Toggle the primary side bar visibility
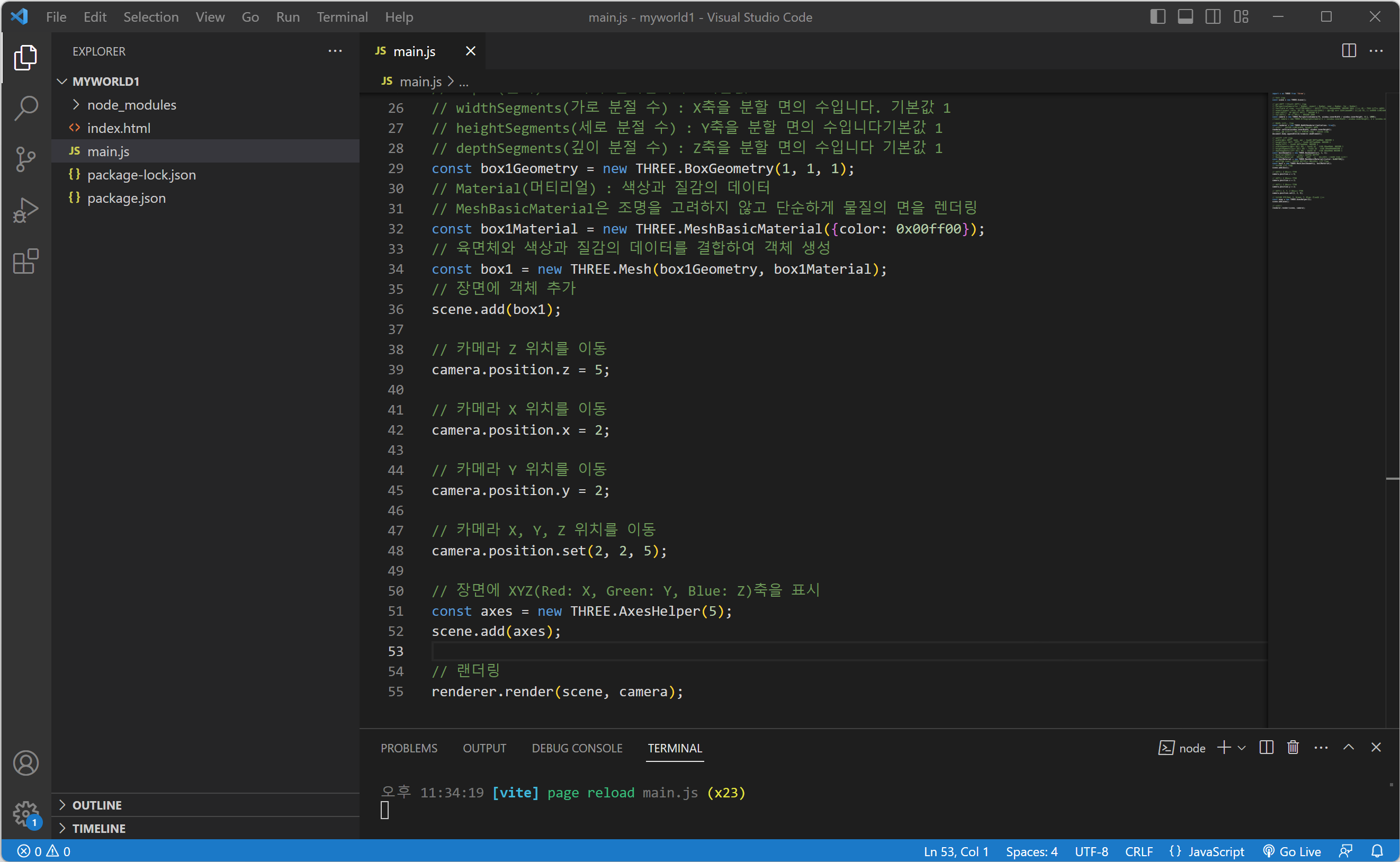 (x=1157, y=16)
